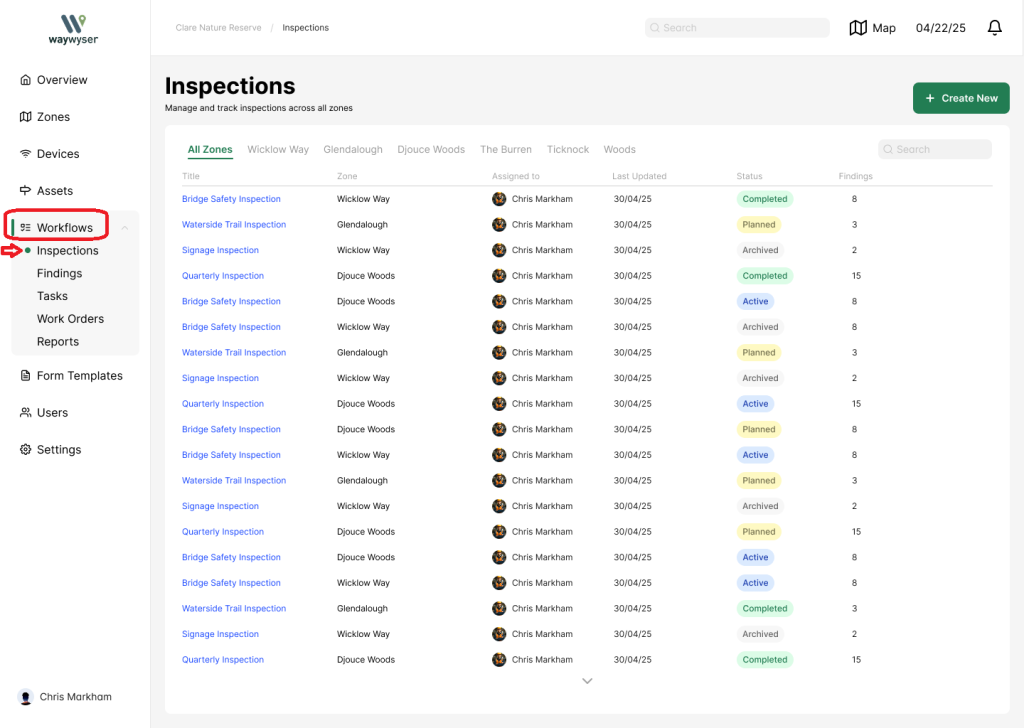
Task: Open Overview via its home icon
Action: point(26,80)
